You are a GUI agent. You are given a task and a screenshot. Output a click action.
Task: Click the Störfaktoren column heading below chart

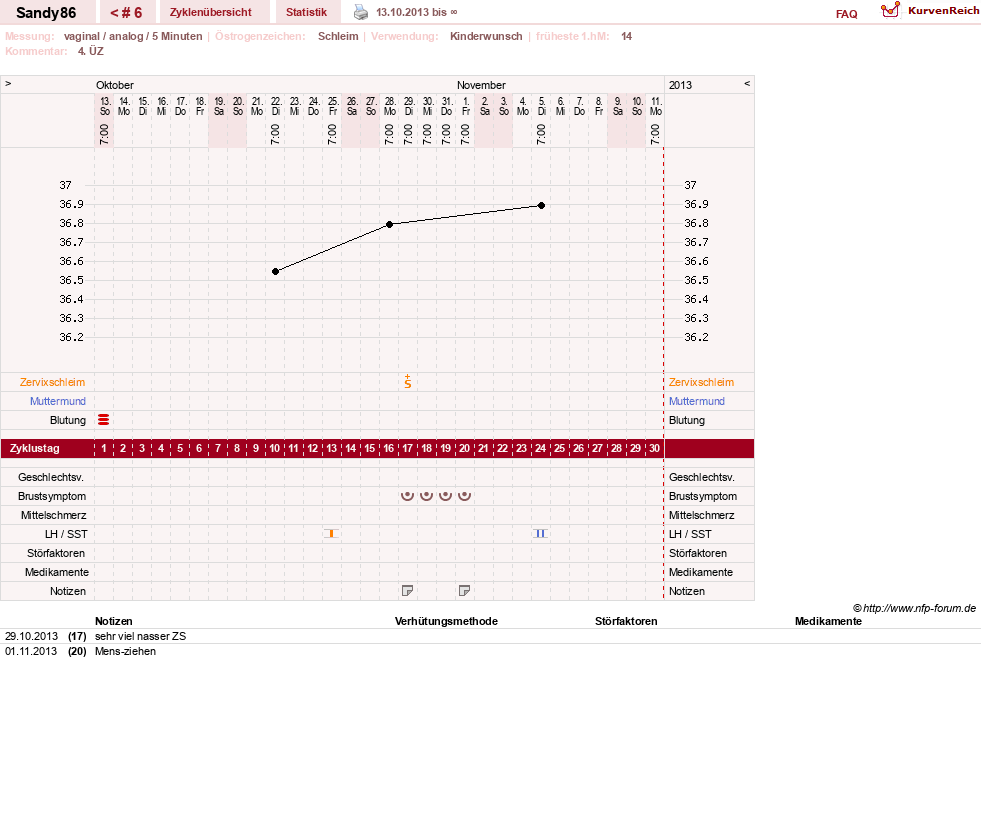[x=626, y=621]
